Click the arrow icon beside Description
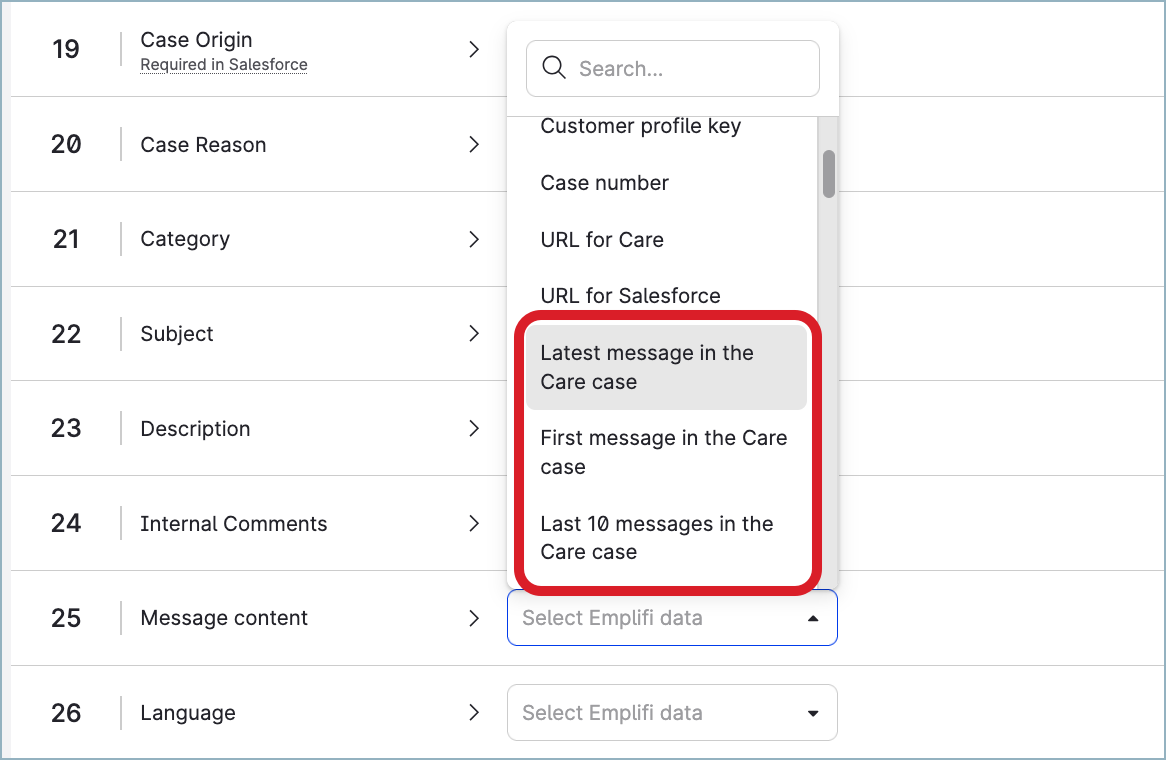1166x760 pixels. click(x=474, y=429)
